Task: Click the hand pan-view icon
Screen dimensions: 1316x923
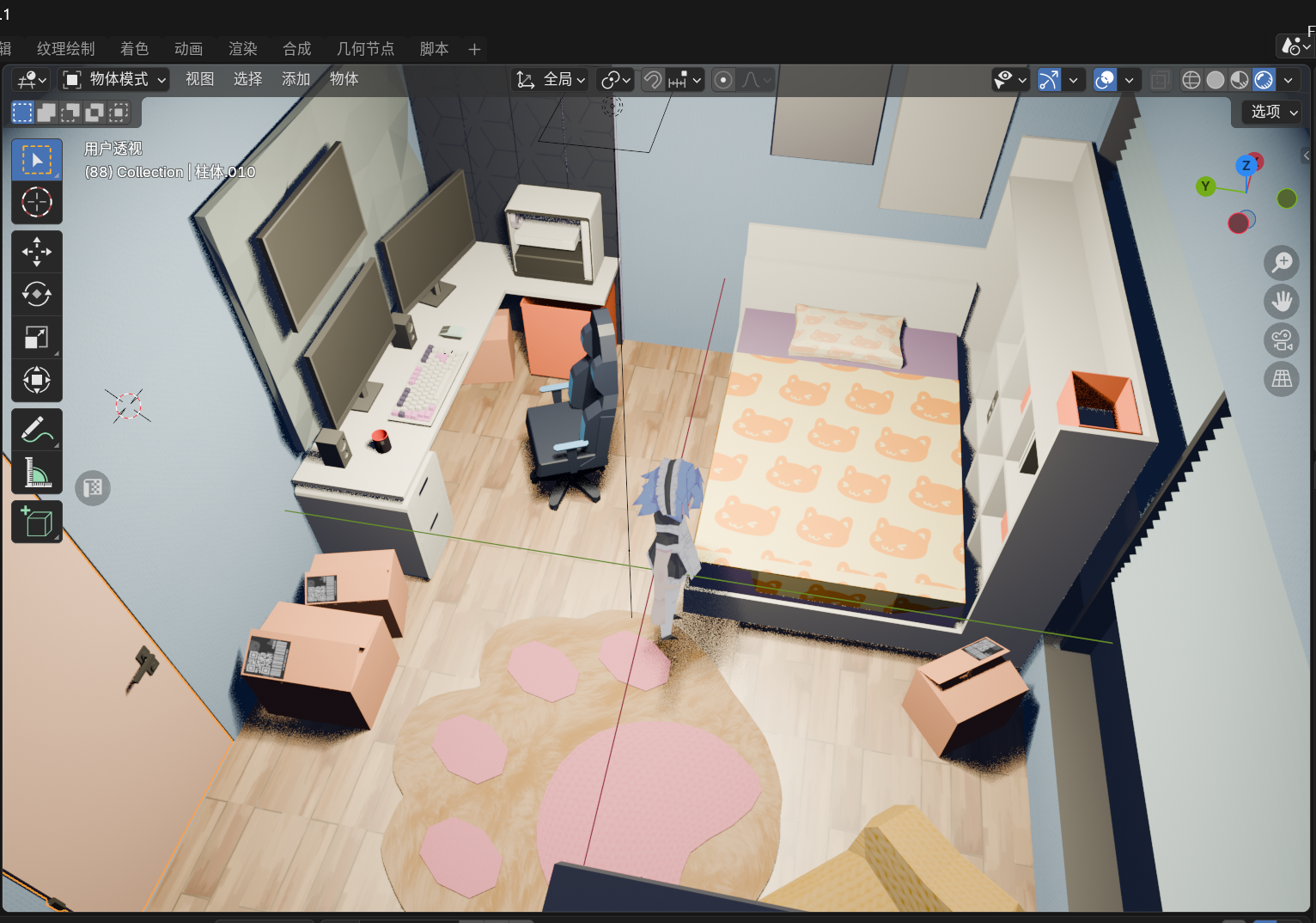Action: 1282,302
